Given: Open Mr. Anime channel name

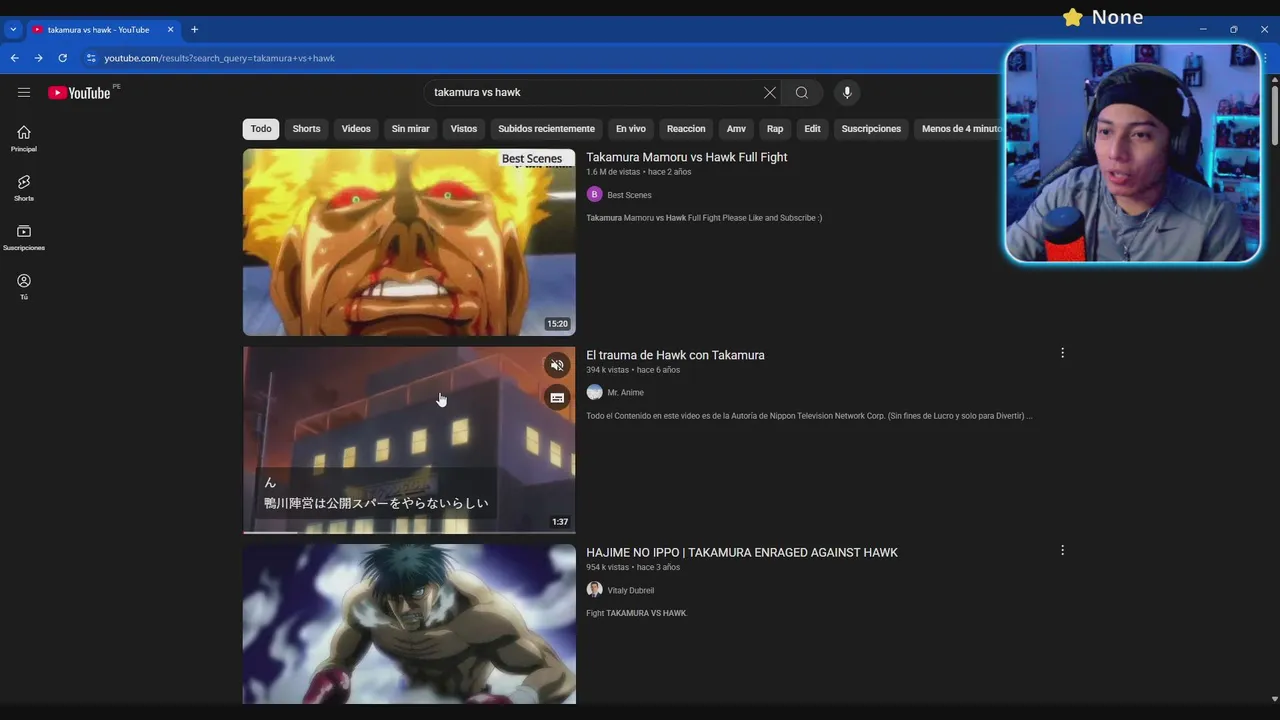Looking at the screenshot, I should 625,392.
